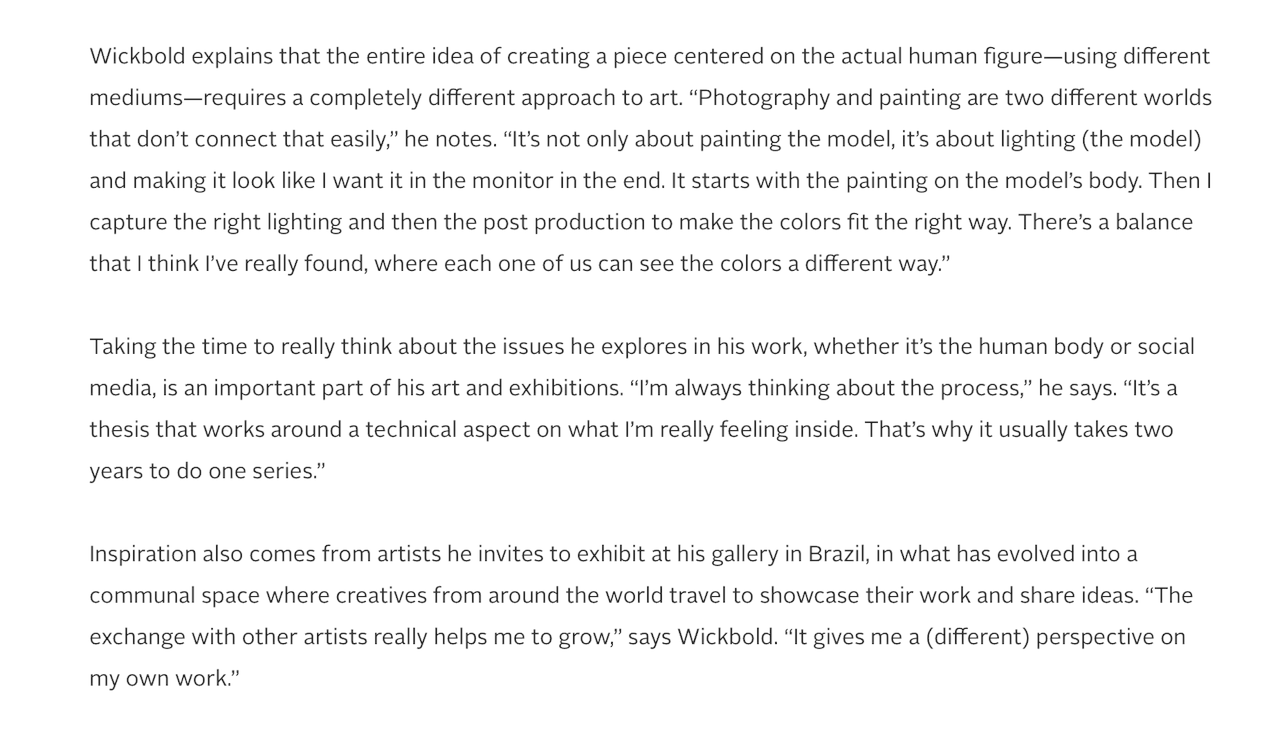The image size is (1280, 748).
Task: Click the word "Inspiration" starting the third paragraph
Action: [143, 554]
